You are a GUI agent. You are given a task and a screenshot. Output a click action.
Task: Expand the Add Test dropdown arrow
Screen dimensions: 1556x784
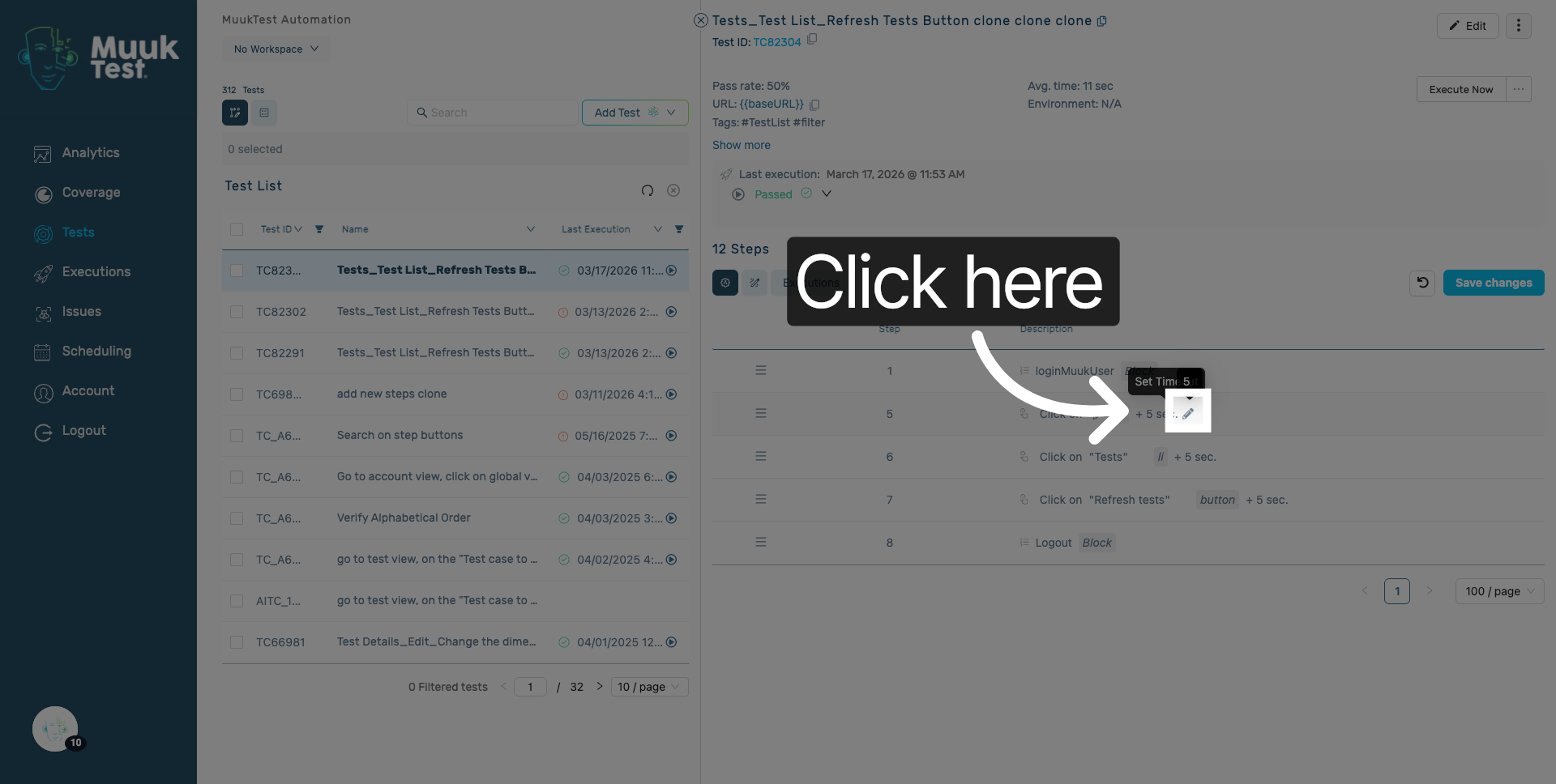[x=671, y=113]
